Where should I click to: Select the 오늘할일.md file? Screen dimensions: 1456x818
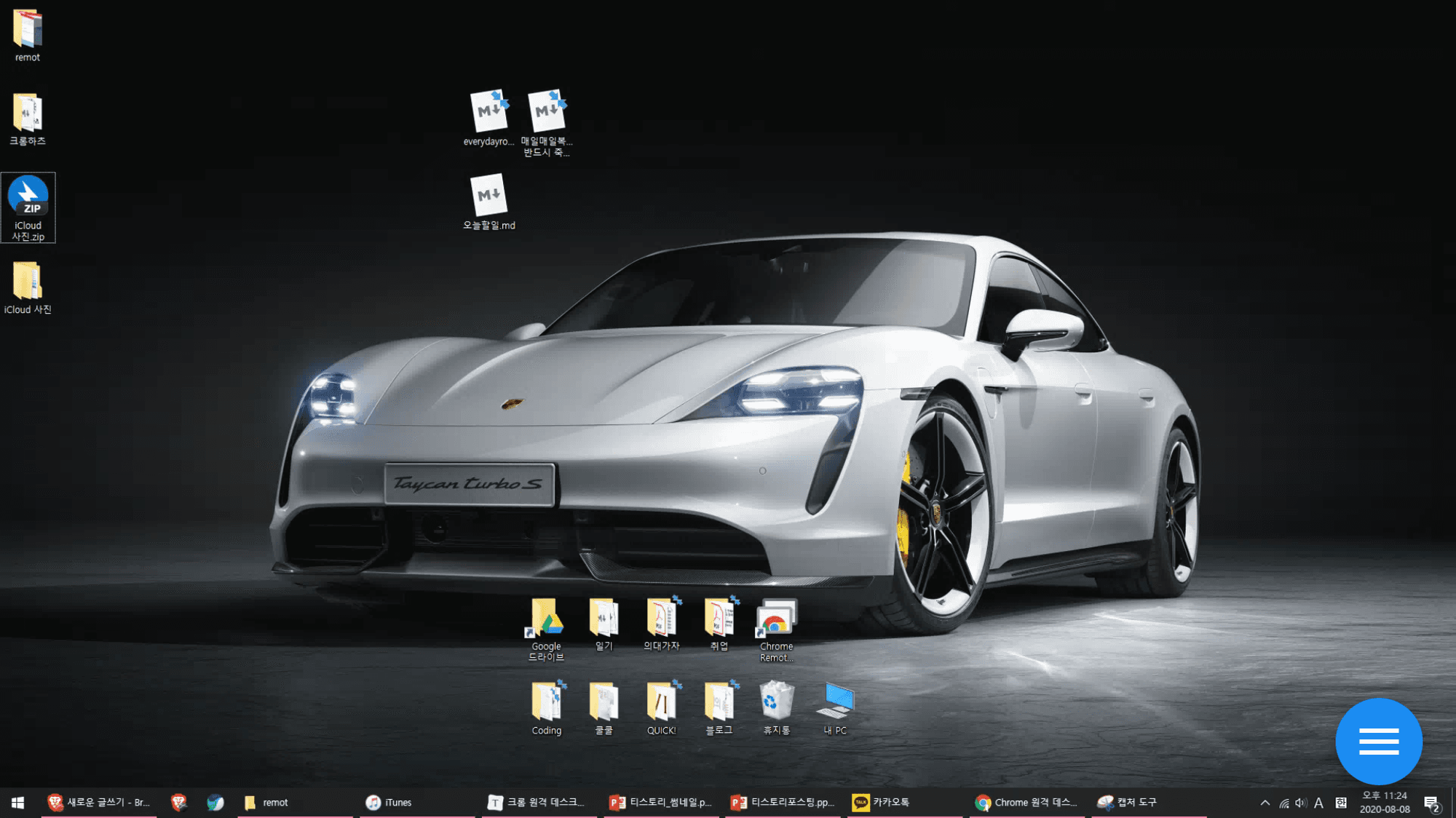tap(488, 202)
